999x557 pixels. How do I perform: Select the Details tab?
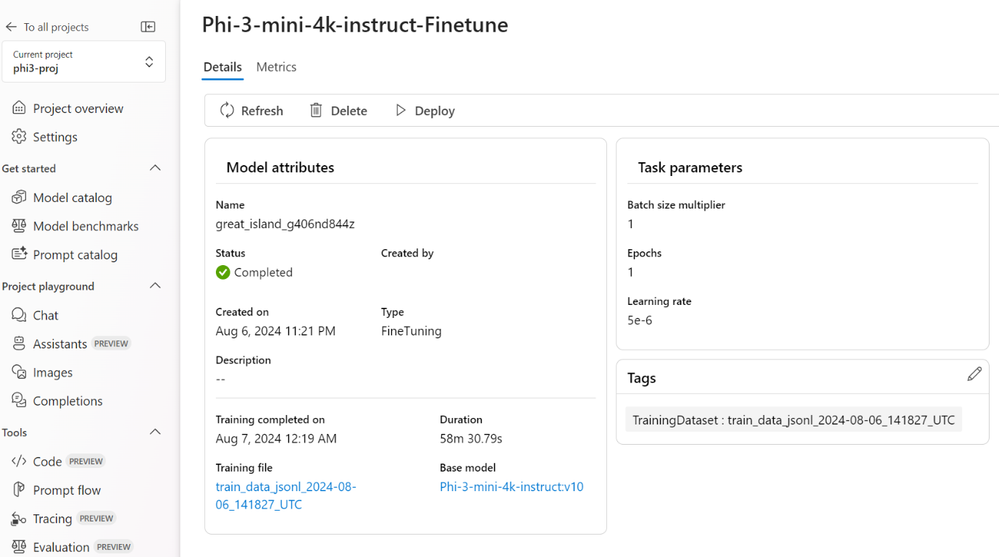tap(222, 67)
